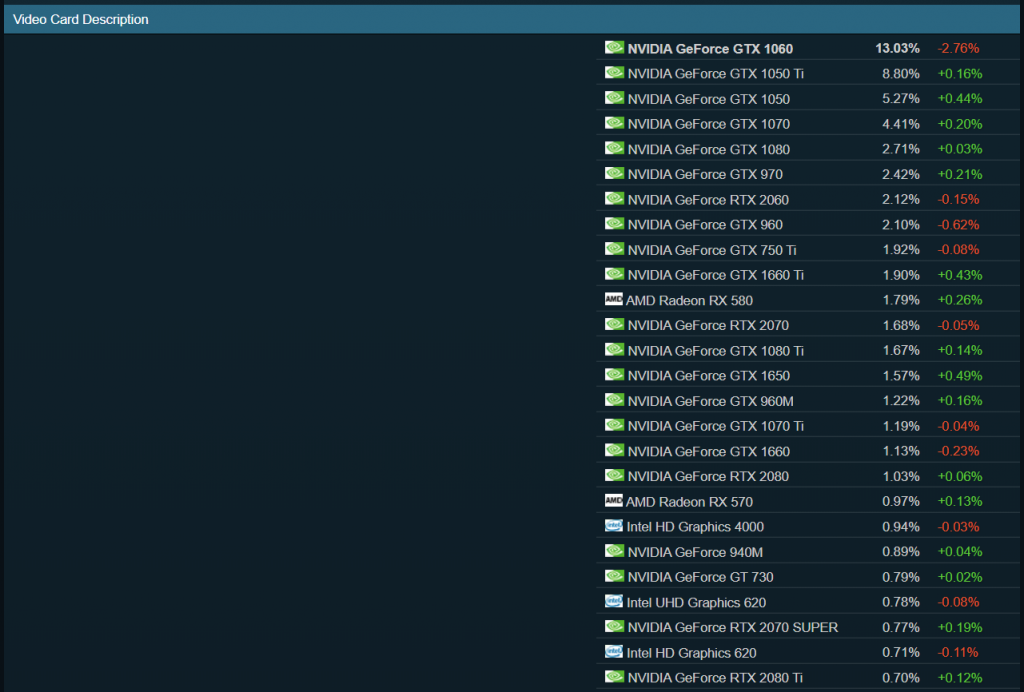Click the NVIDIA logo beside RTX 2080 Ti
The image size is (1024, 692).
[614, 676]
